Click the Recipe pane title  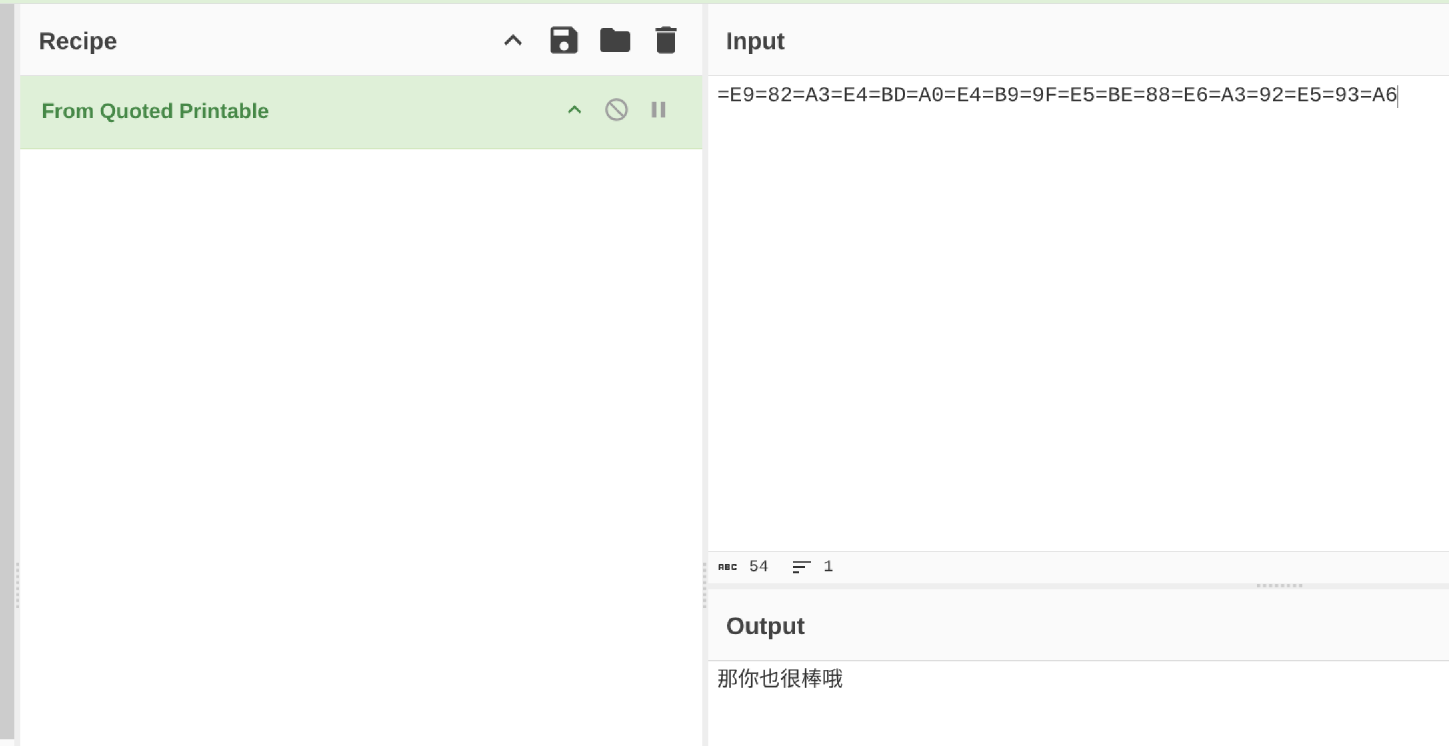(x=78, y=41)
